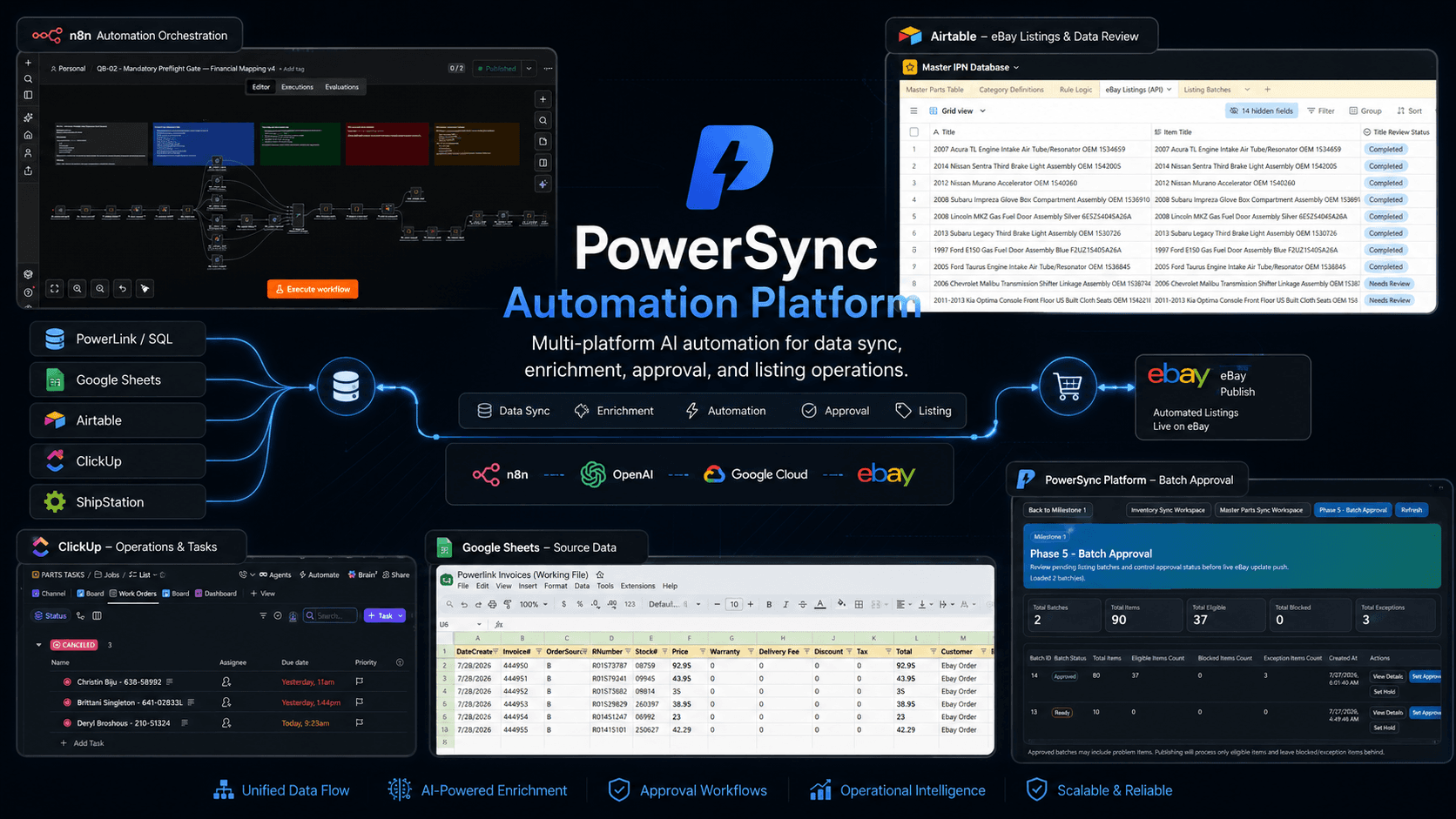1456x819 pixels.
Task: Click the add-node plus icon in n8n left sidebar
Action: [x=28, y=63]
